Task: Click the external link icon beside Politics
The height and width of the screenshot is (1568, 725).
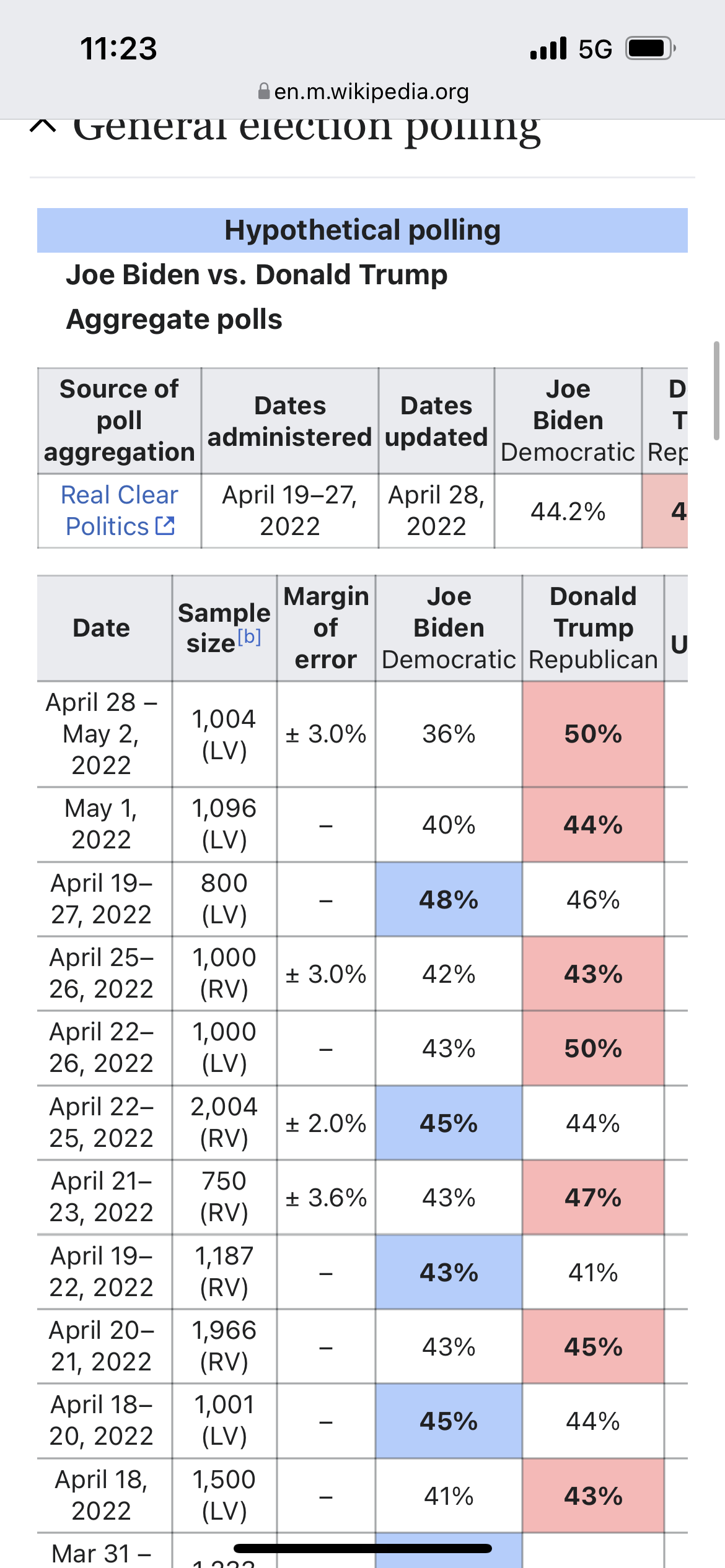Action: 165,526
